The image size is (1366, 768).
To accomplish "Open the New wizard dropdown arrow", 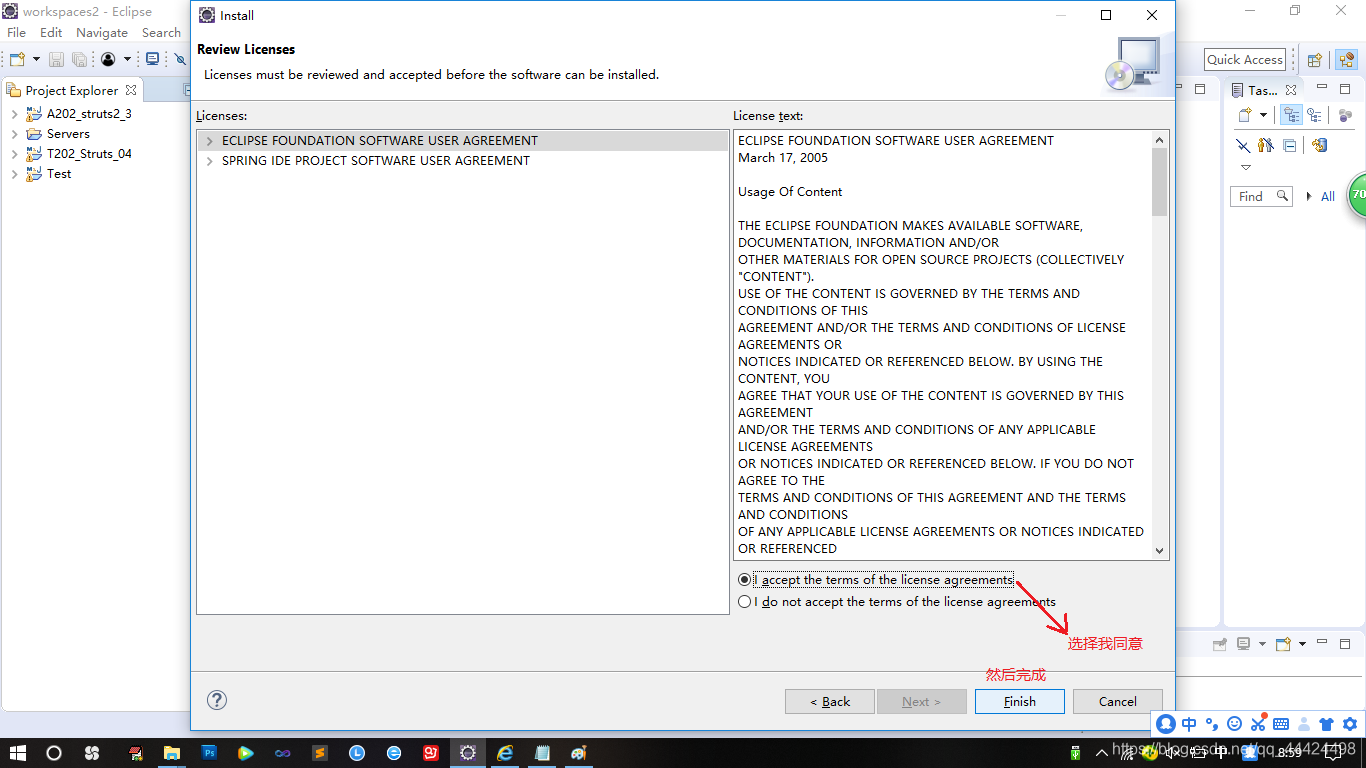I will point(36,60).
